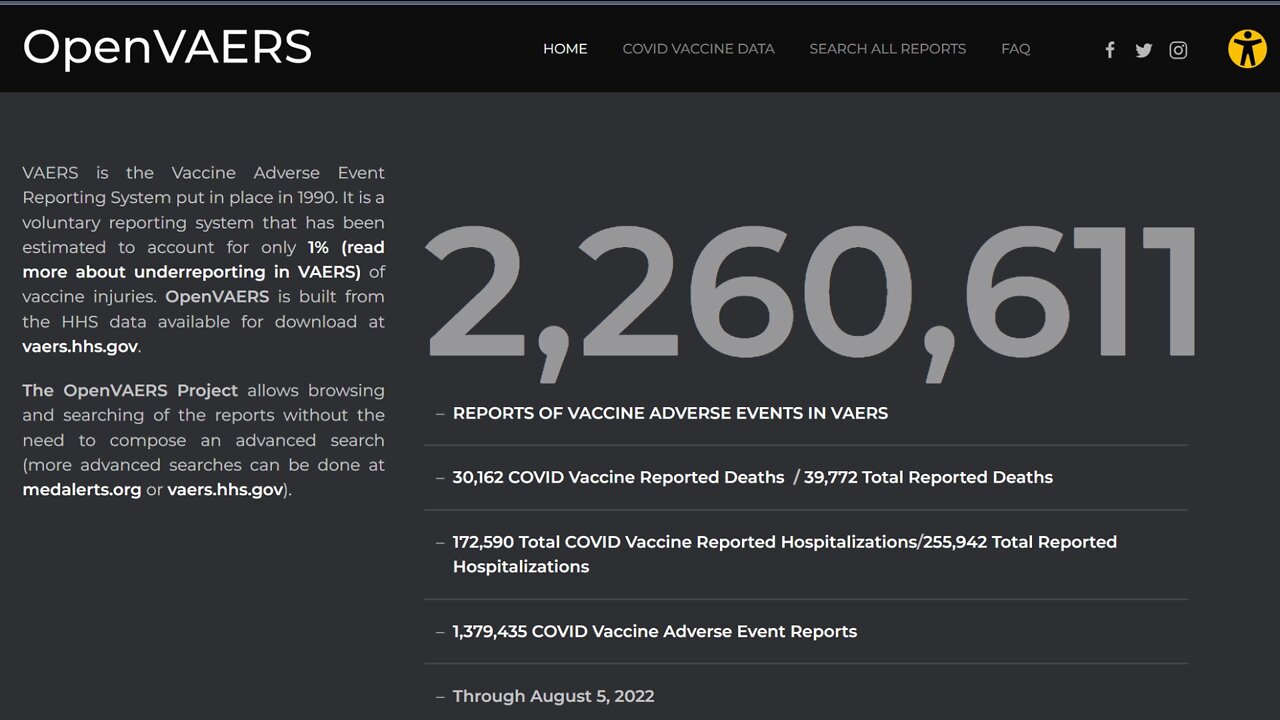Open the Facebook social icon

1109,50
